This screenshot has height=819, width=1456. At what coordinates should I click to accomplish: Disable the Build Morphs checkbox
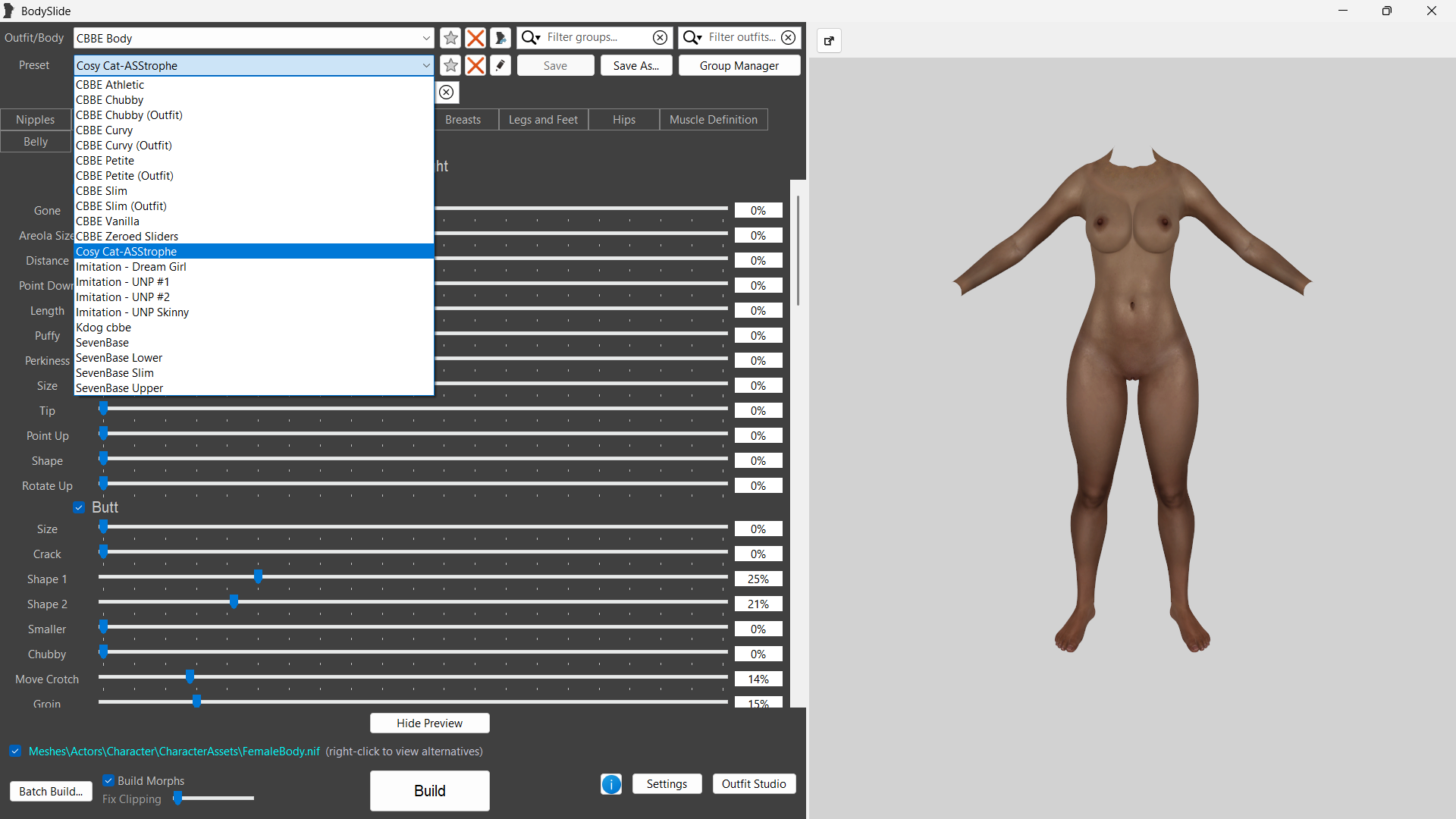click(x=108, y=780)
